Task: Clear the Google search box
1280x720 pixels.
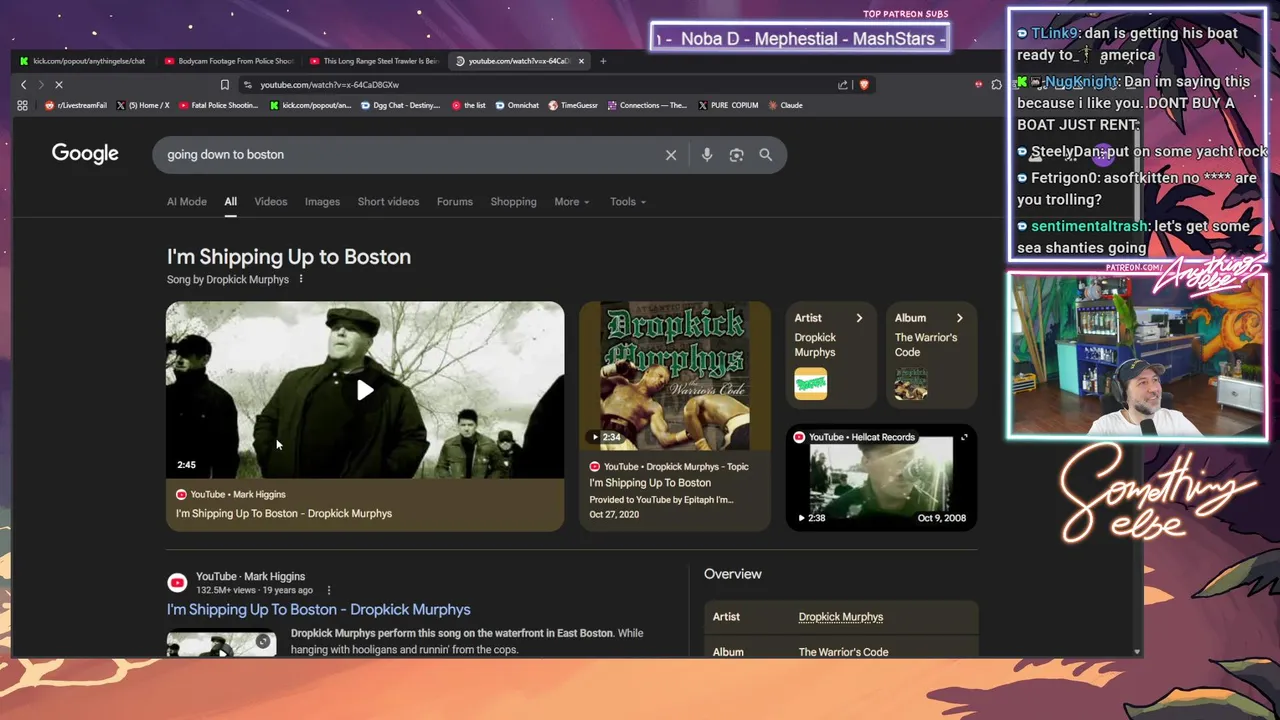Action: pos(671,155)
